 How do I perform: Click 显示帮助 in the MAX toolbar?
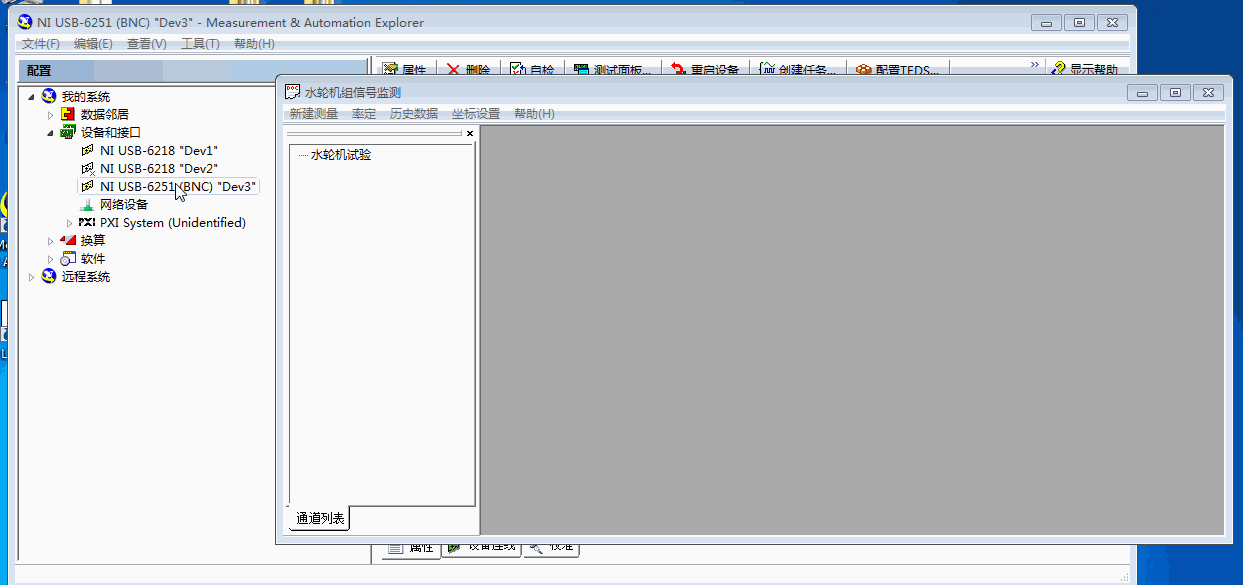tap(1085, 70)
